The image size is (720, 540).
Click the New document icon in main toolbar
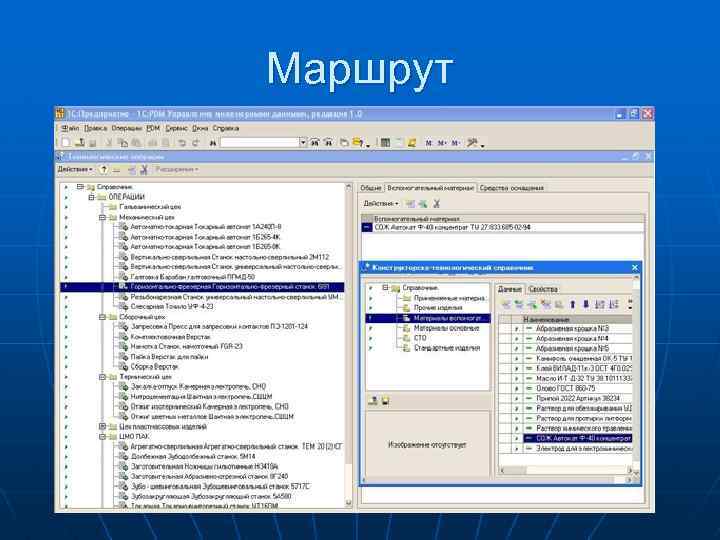[66, 143]
